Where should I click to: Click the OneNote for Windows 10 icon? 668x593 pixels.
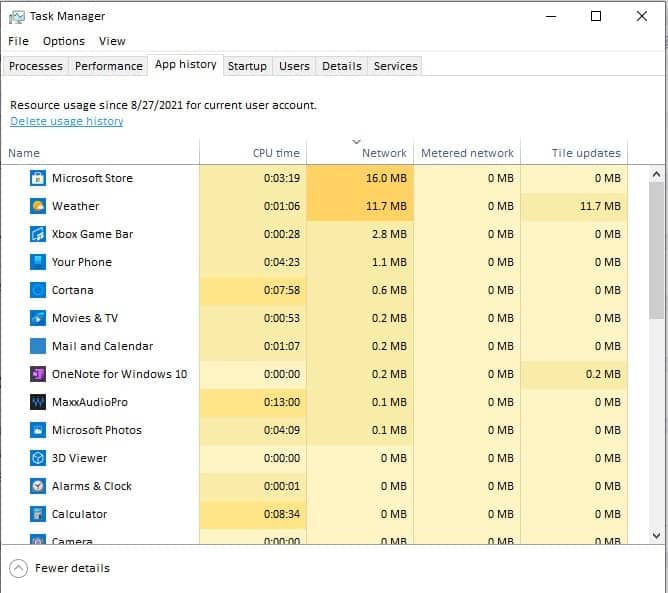pyautogui.click(x=38, y=374)
